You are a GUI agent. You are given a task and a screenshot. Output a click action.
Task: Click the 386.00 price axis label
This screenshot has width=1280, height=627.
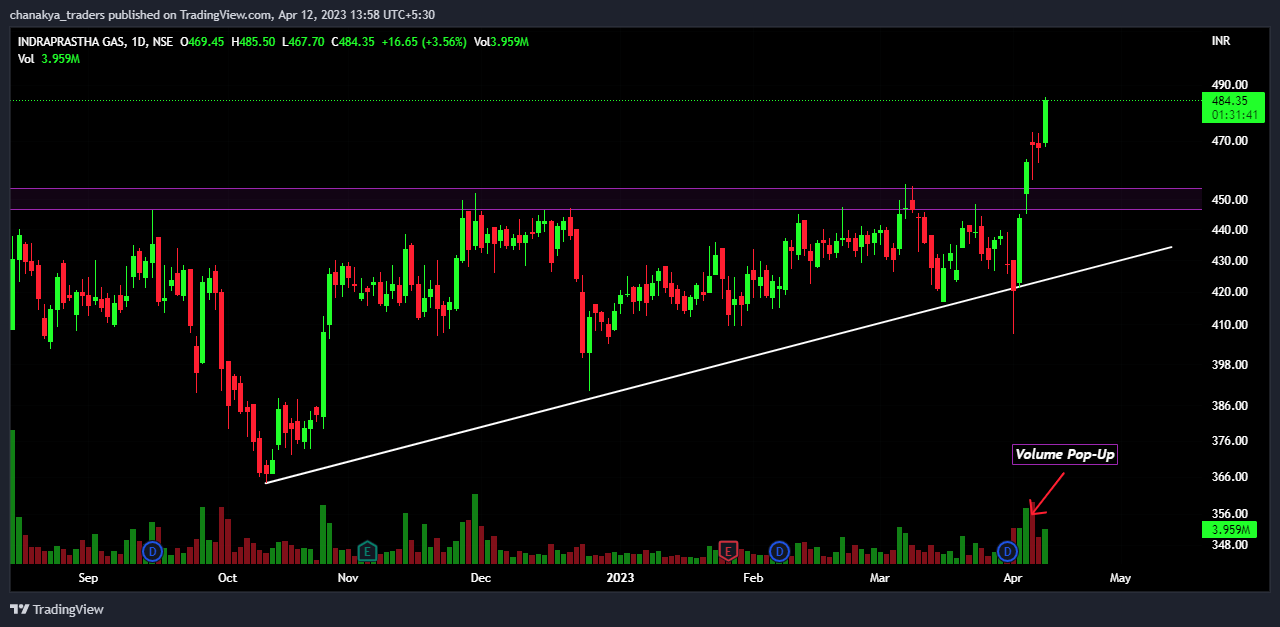point(1229,406)
